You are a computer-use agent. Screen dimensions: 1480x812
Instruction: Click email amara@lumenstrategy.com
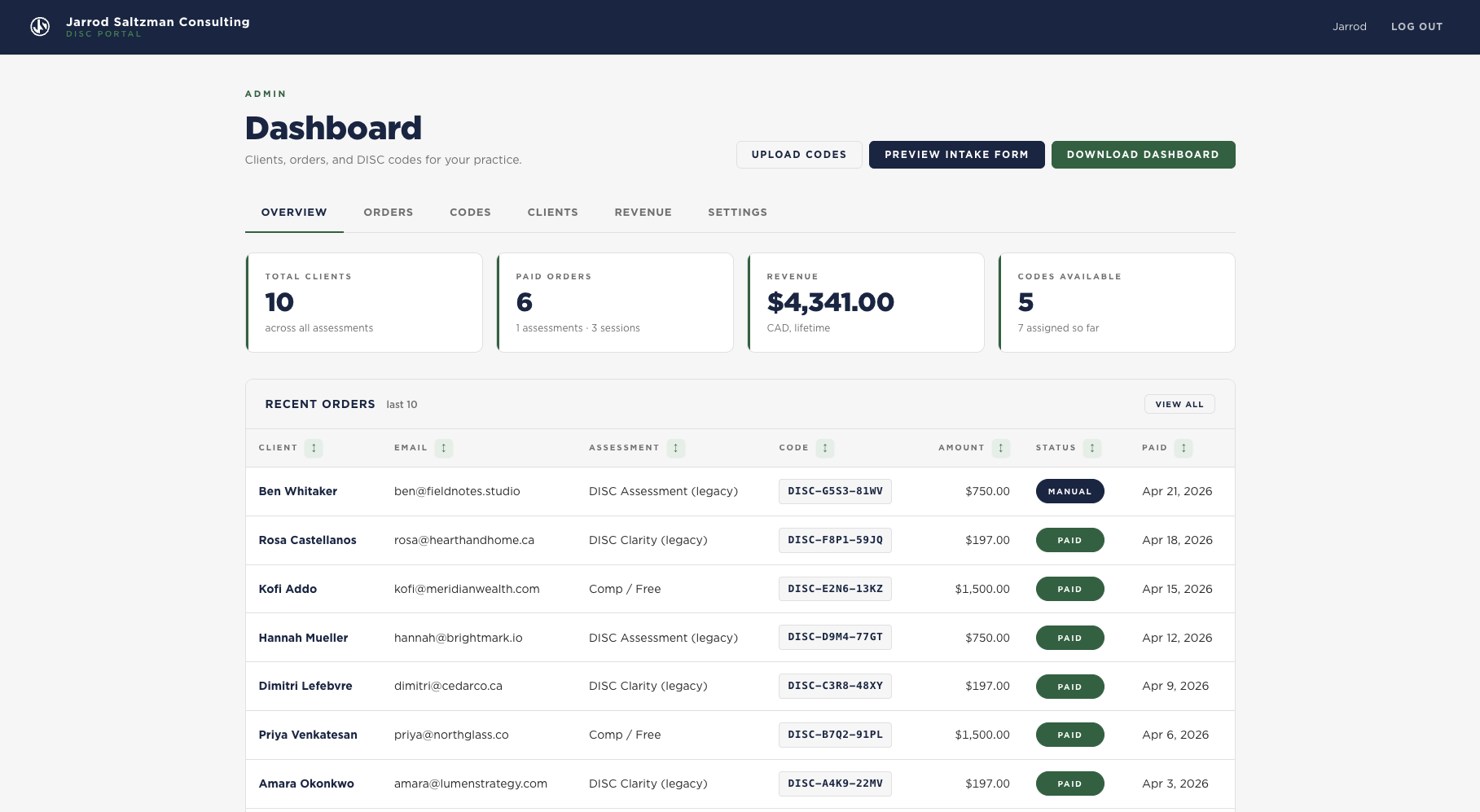(x=471, y=783)
